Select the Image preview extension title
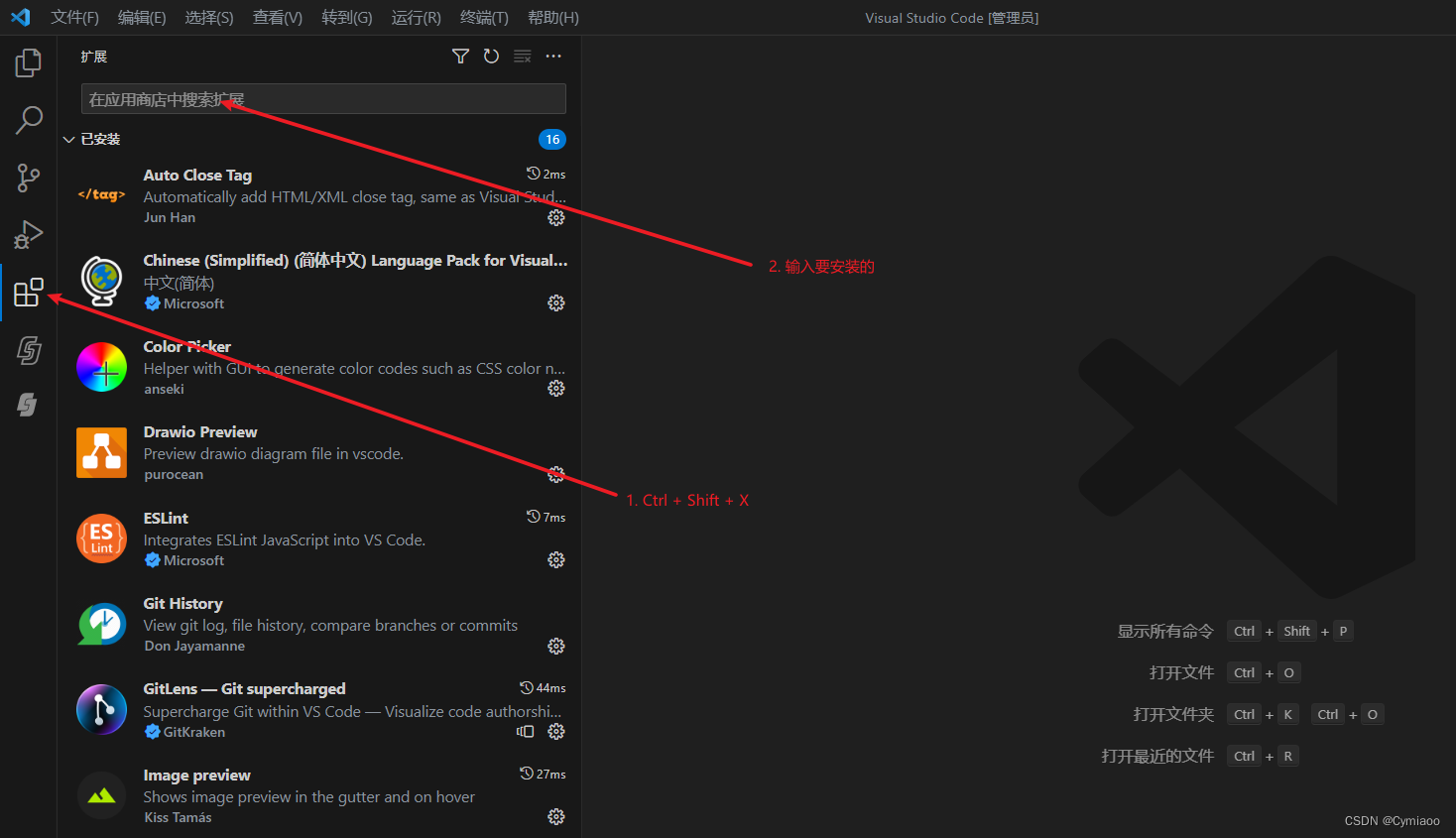 196,775
